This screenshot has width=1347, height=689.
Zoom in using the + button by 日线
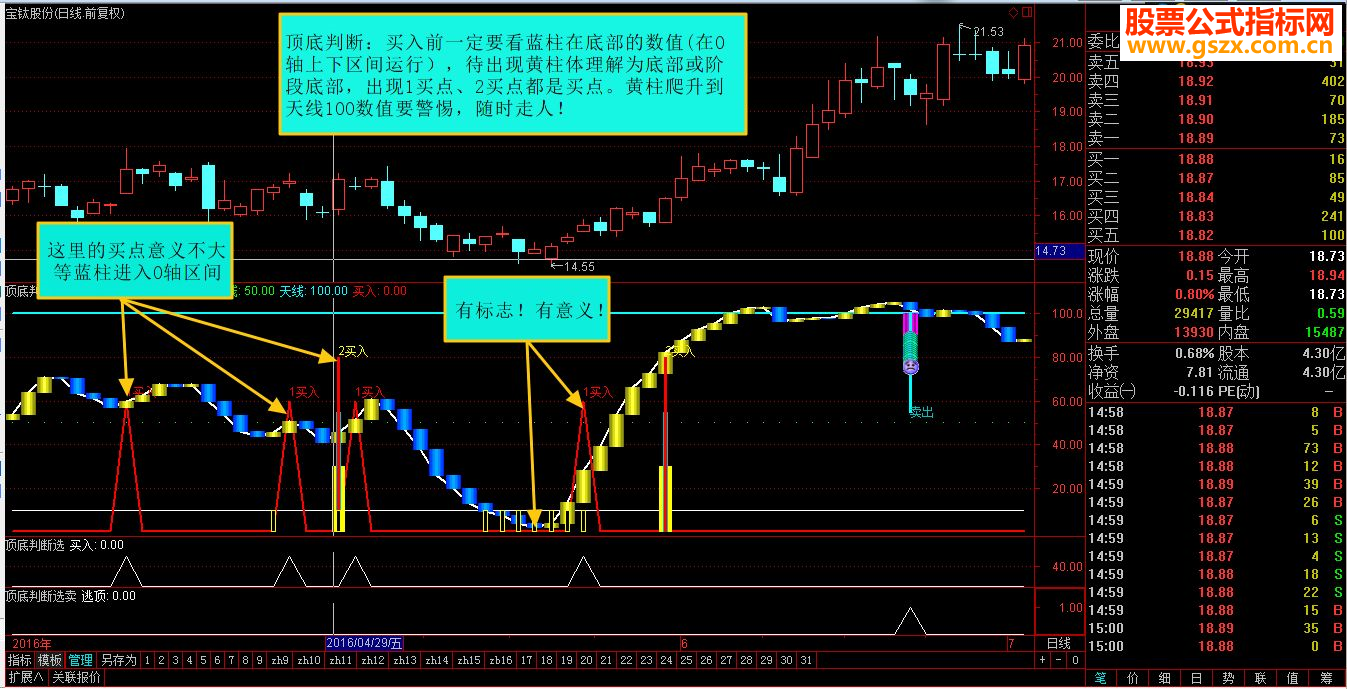[x=1043, y=660]
